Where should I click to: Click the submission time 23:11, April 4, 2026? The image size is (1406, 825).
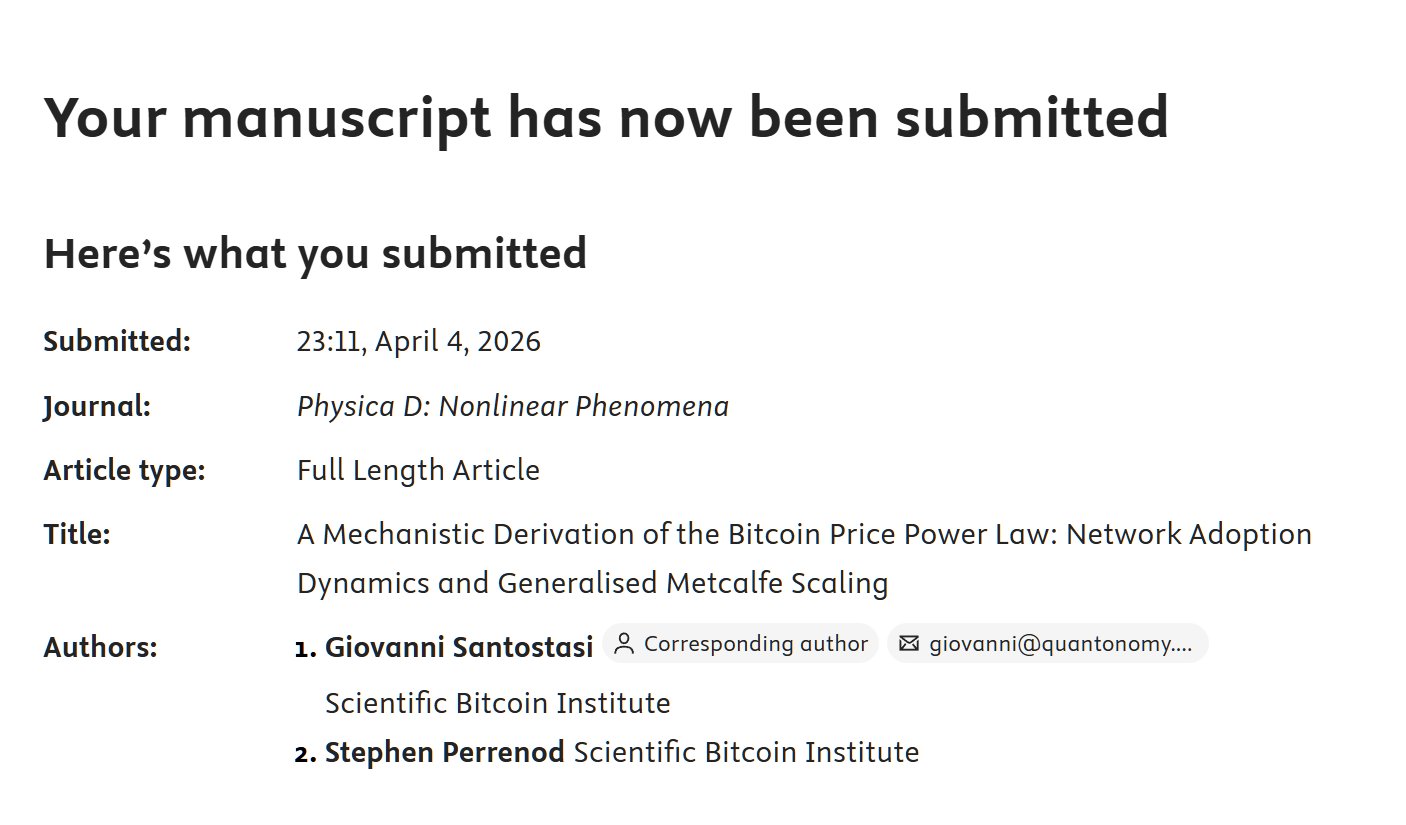pos(418,342)
